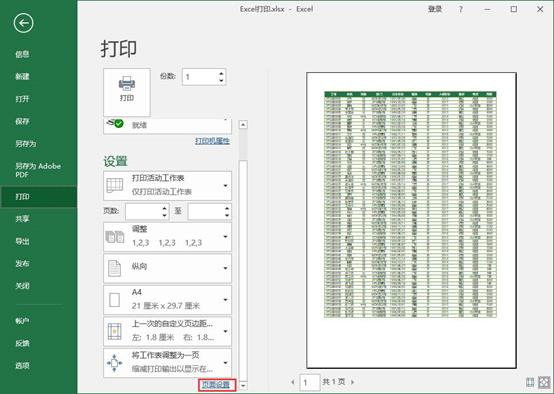Choose 打开 from the backstage menu
This screenshot has height=394, width=554.
[x=22, y=99]
